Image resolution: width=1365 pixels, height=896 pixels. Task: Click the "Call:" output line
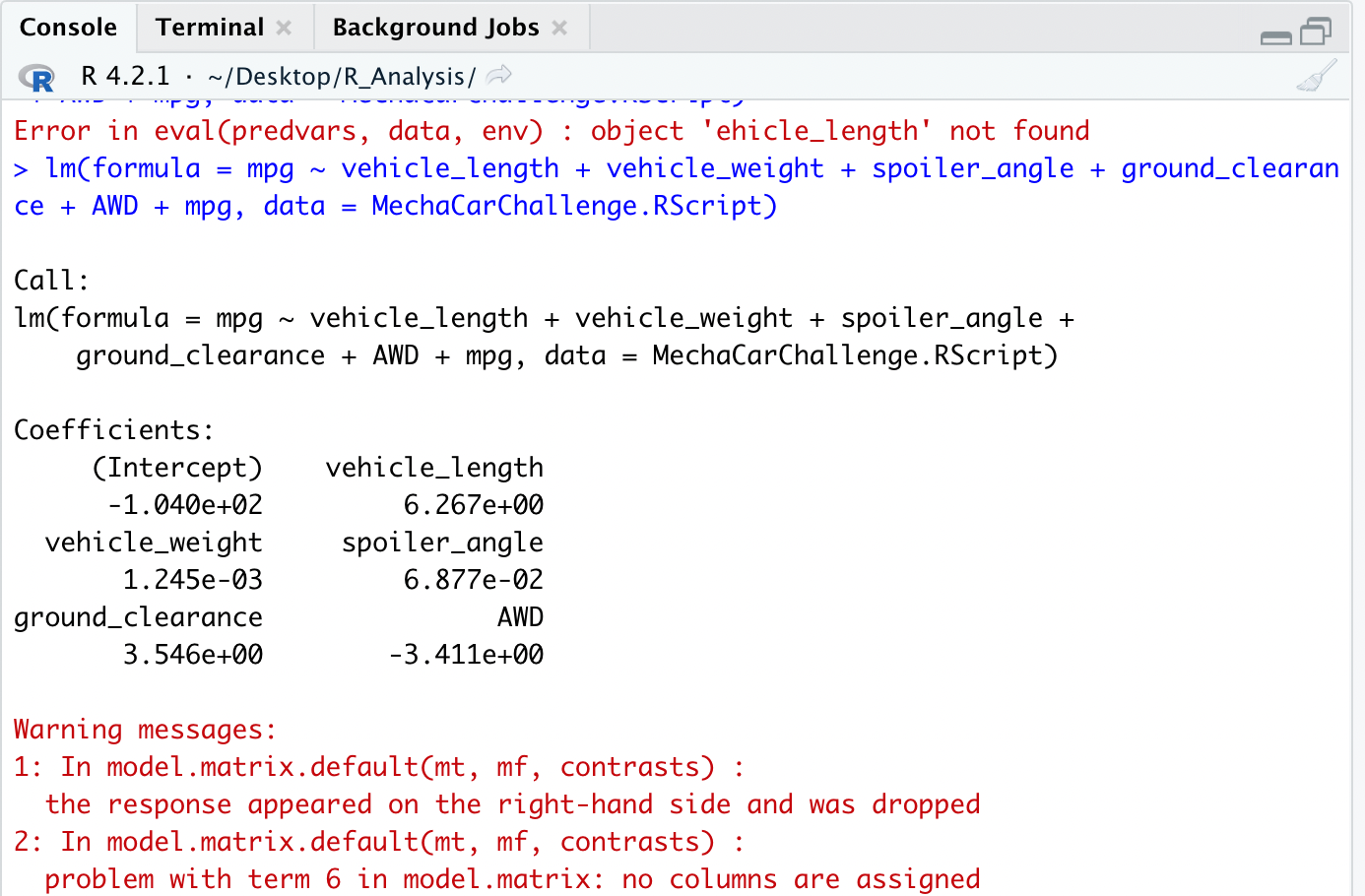coord(51,281)
